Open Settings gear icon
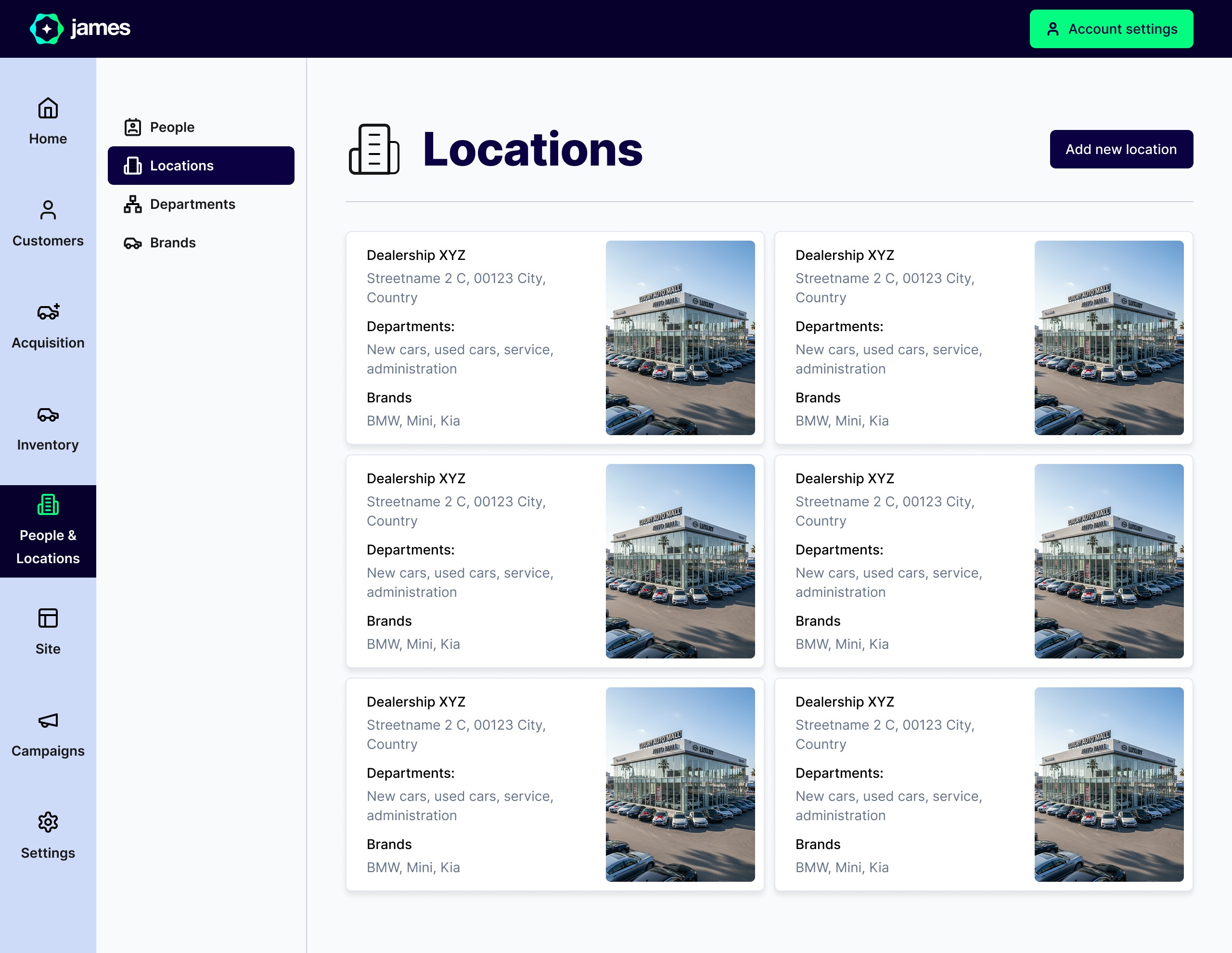The width and height of the screenshot is (1232, 953). [x=48, y=823]
